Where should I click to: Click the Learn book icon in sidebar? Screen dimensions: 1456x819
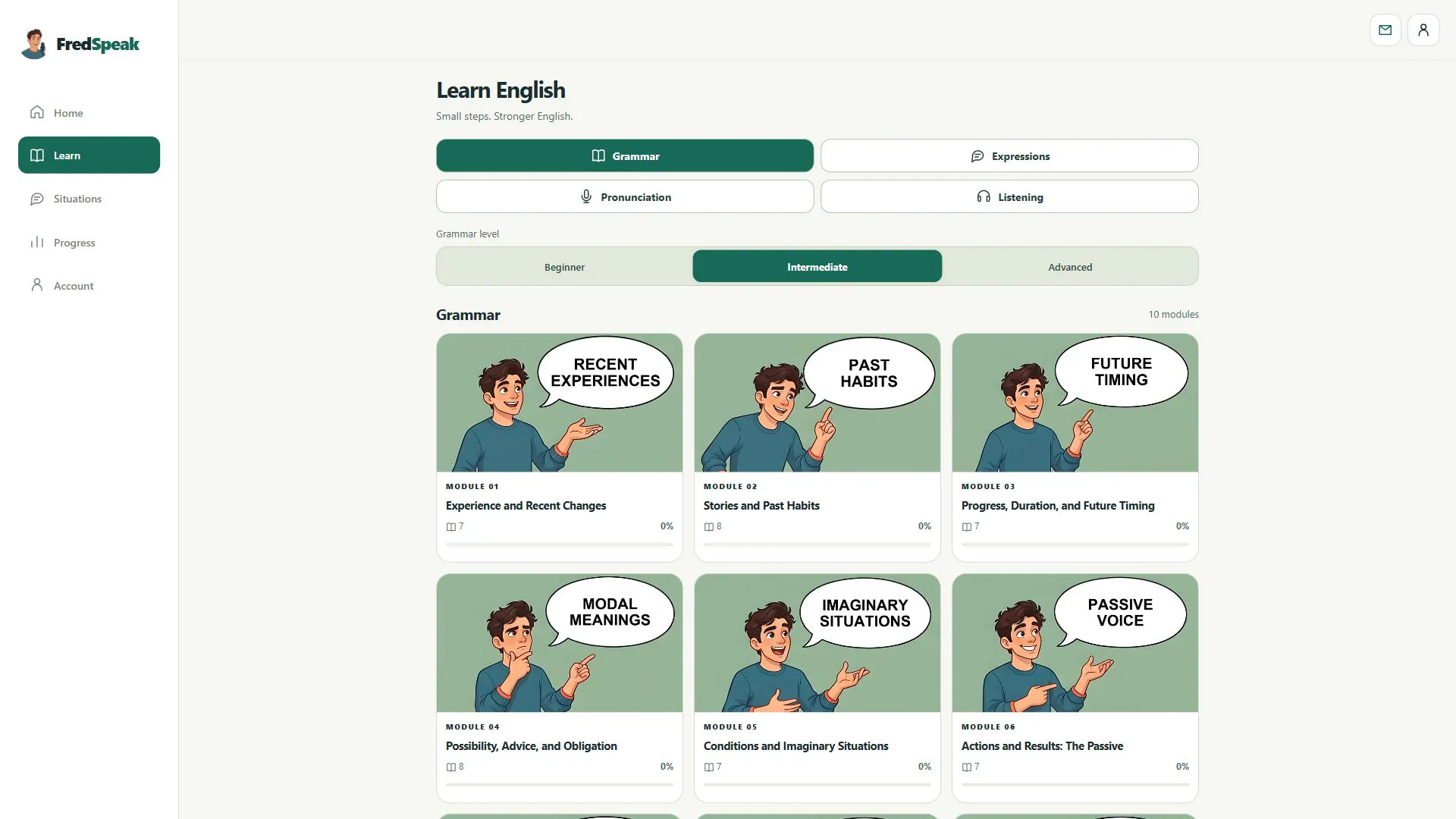tap(37, 155)
